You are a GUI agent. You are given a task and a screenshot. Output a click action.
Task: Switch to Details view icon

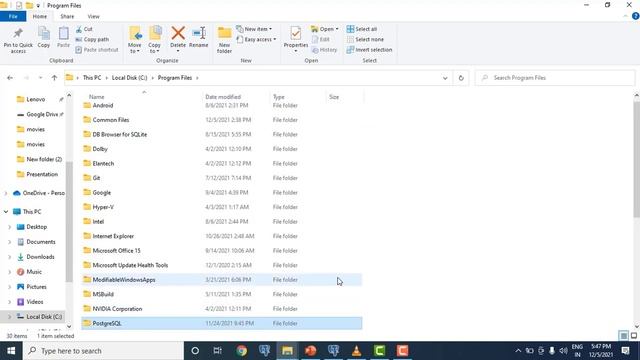point(624,336)
